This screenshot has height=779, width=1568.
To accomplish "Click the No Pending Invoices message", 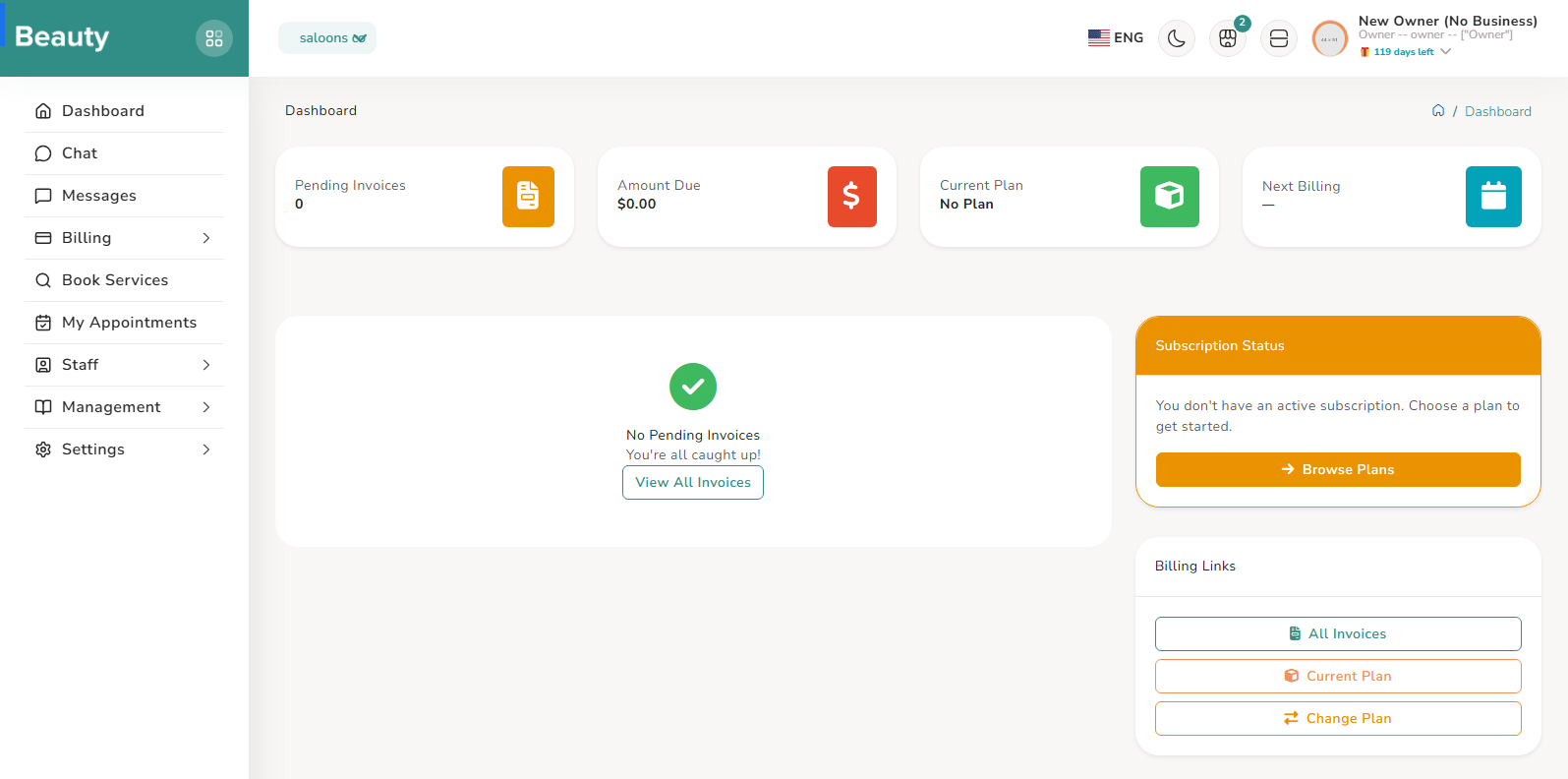I will pyautogui.click(x=693, y=435).
